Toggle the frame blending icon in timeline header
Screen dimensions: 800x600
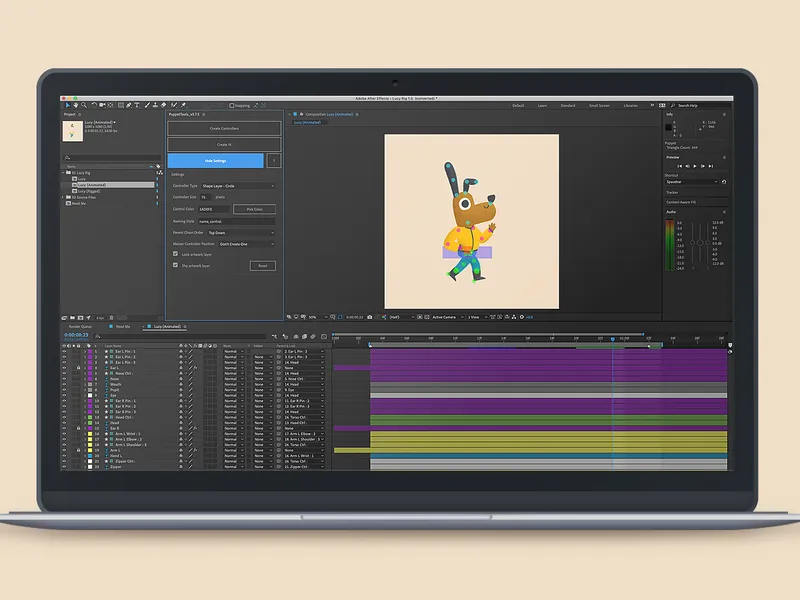pos(305,336)
